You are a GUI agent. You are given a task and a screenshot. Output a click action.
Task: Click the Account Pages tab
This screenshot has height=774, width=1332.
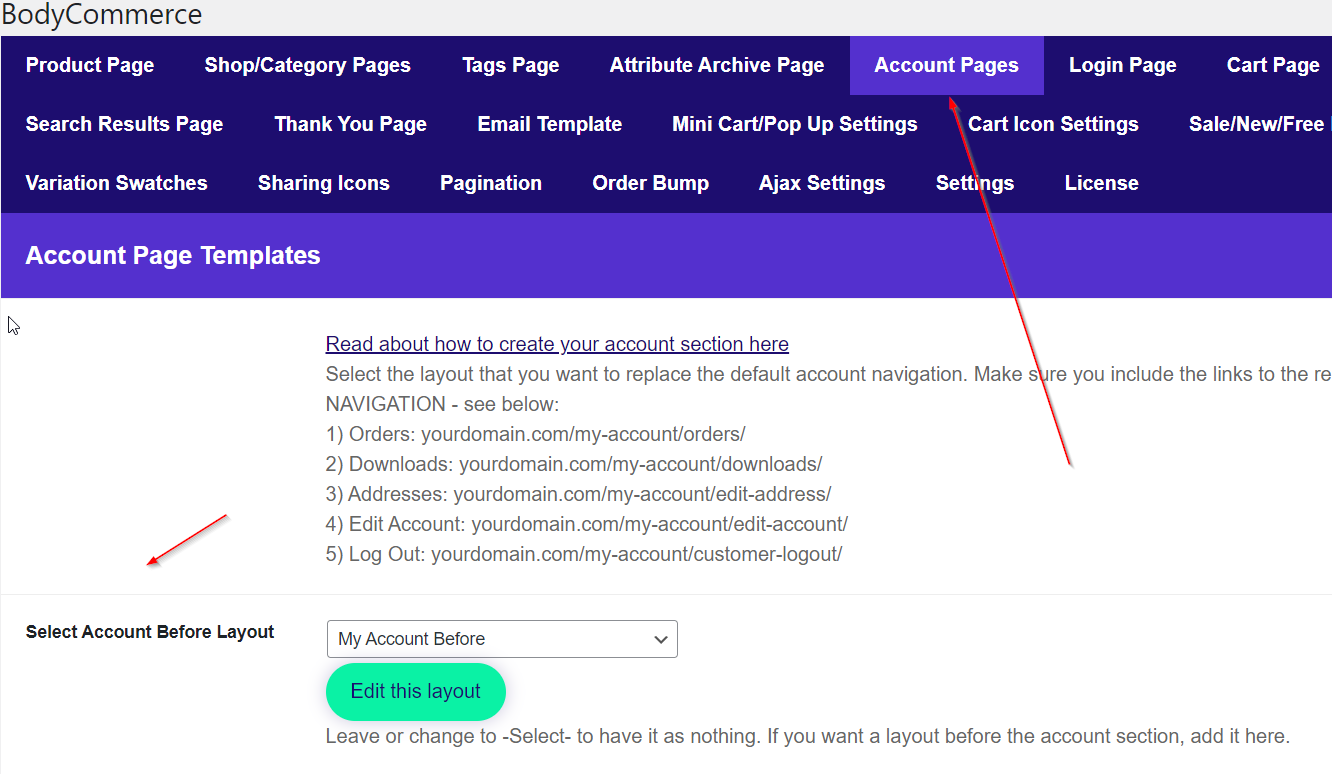946,66
